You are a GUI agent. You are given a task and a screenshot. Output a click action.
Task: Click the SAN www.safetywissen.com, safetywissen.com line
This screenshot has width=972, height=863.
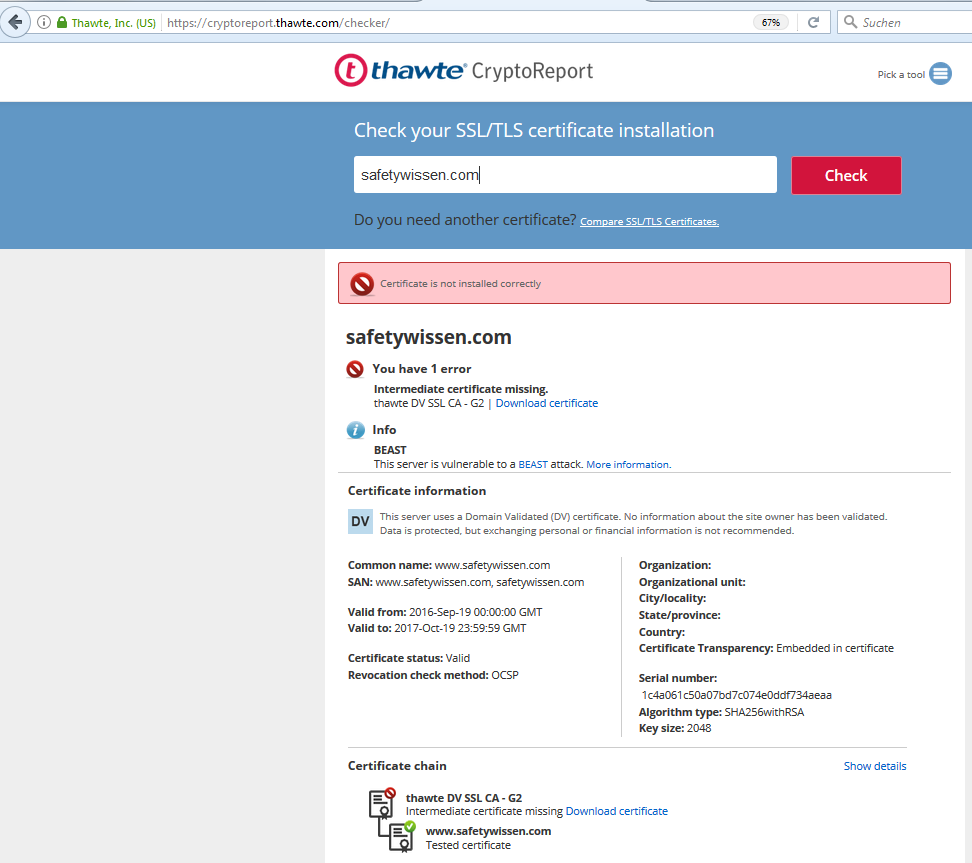[x=466, y=582]
